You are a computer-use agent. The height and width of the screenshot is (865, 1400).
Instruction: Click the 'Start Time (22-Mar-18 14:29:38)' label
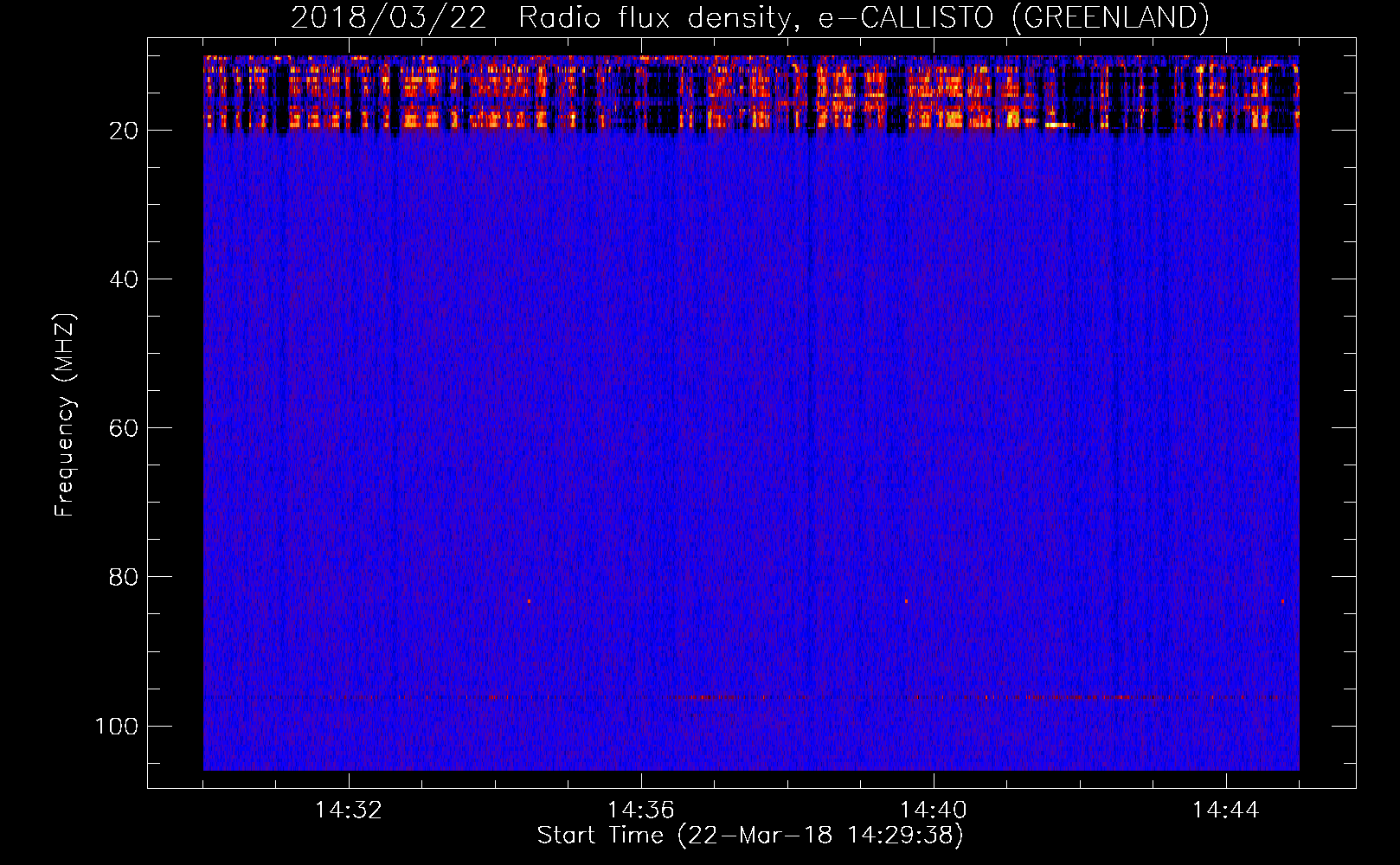pos(750,836)
